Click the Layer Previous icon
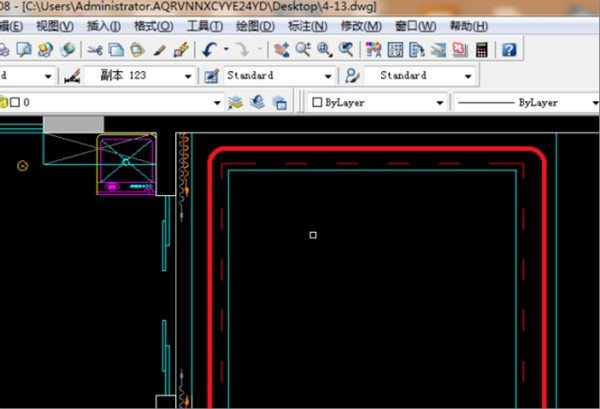Image resolution: width=600 pixels, height=409 pixels. tap(257, 102)
